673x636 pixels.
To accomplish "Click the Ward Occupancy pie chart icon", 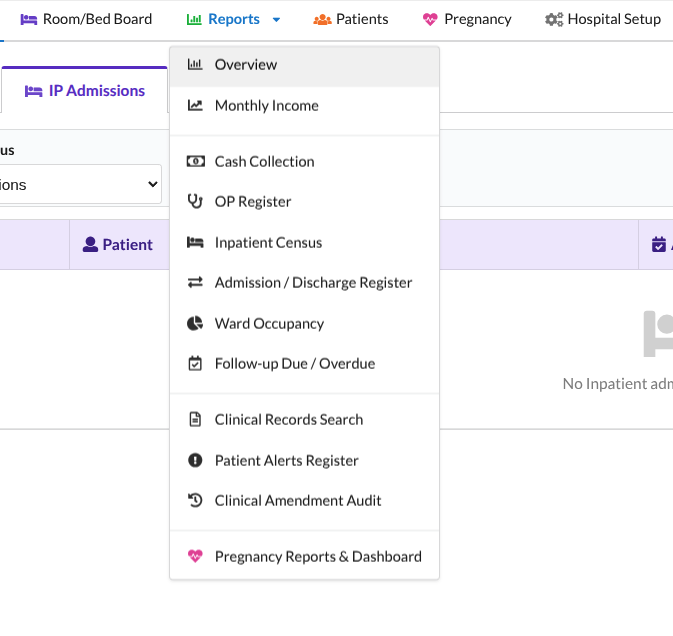I will [195, 323].
